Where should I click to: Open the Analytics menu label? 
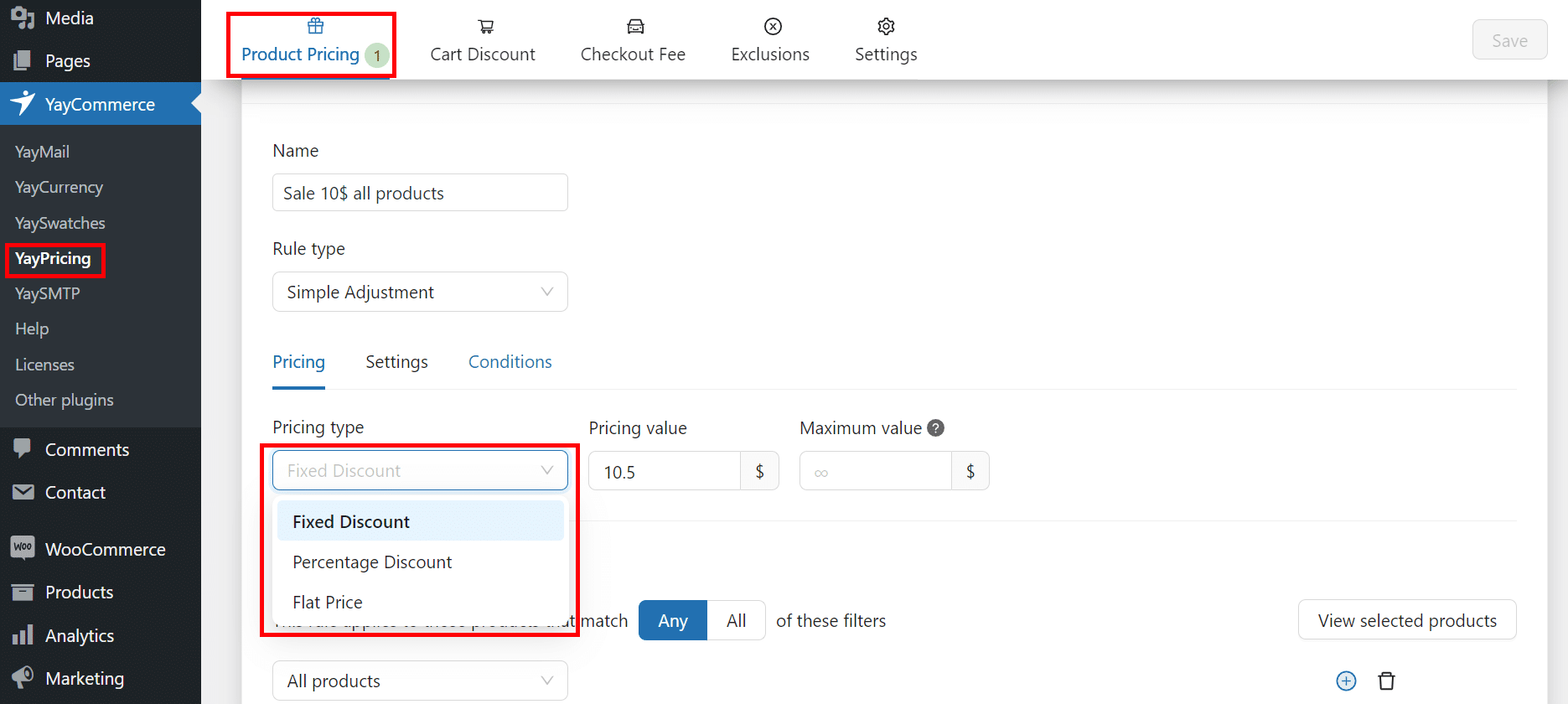coord(80,635)
